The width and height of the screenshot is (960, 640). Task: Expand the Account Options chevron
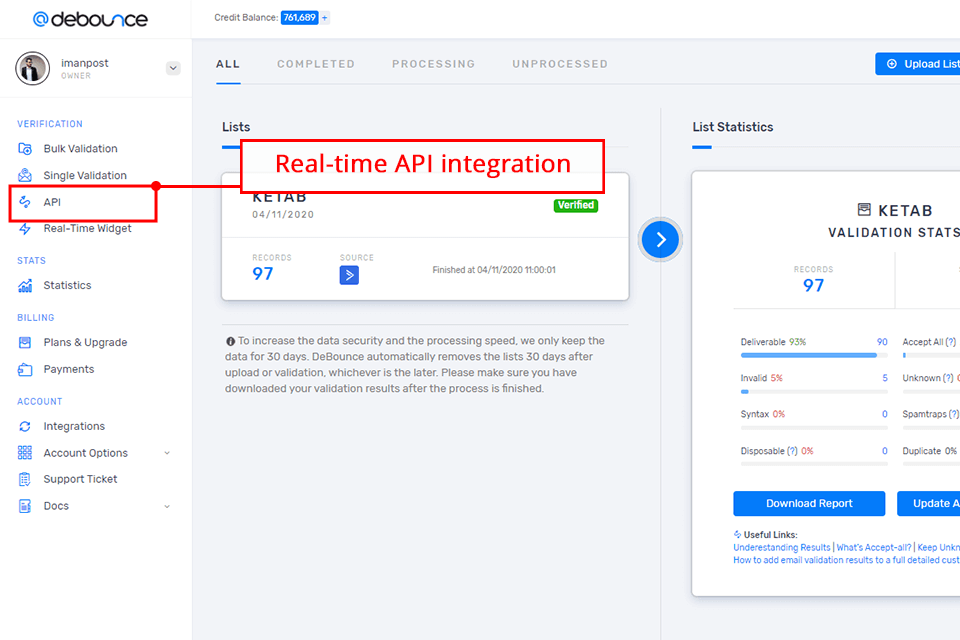click(167, 453)
